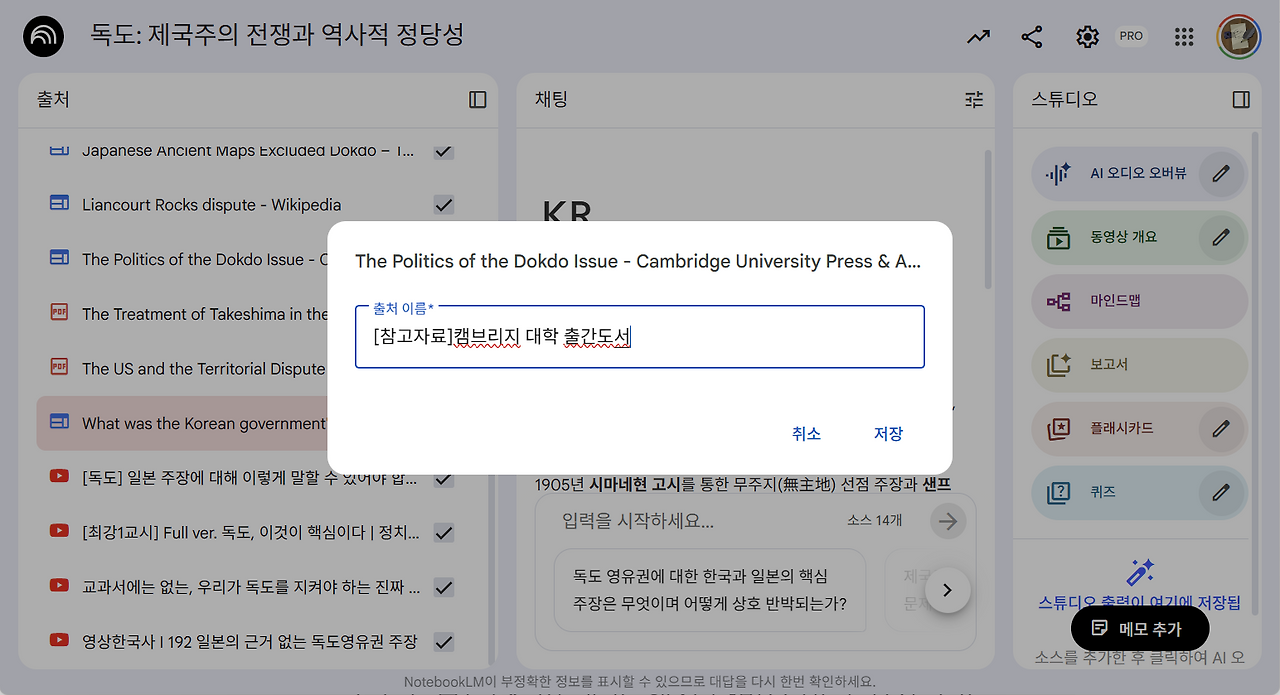Open The US and the Territorial Dispute source
The height and width of the screenshot is (695, 1280).
[204, 369]
